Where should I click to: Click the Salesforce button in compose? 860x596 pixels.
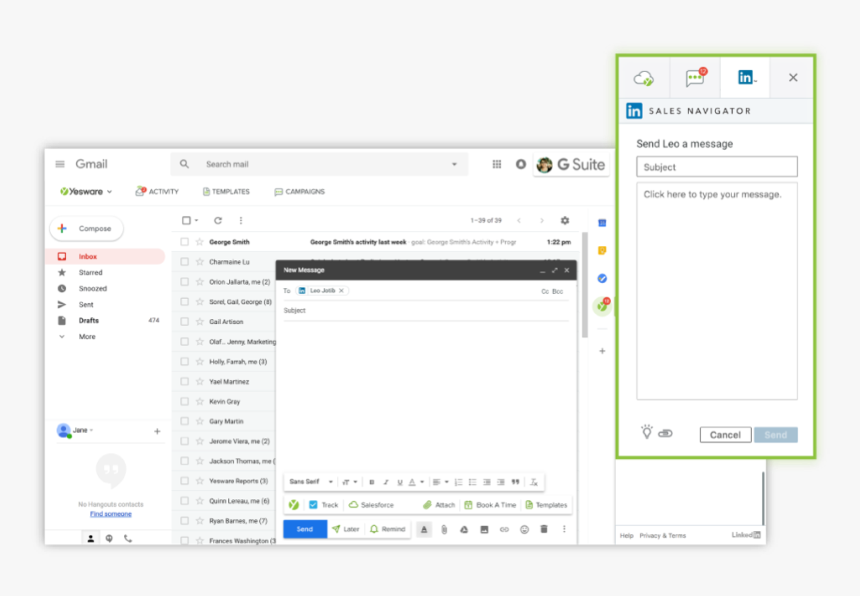(371, 504)
